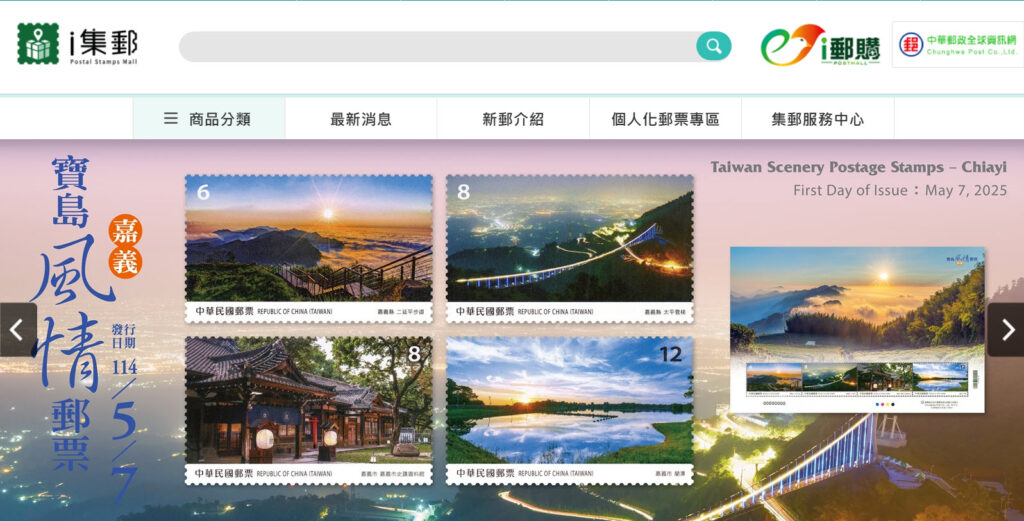Click the First Day of Issue date text

899,190
